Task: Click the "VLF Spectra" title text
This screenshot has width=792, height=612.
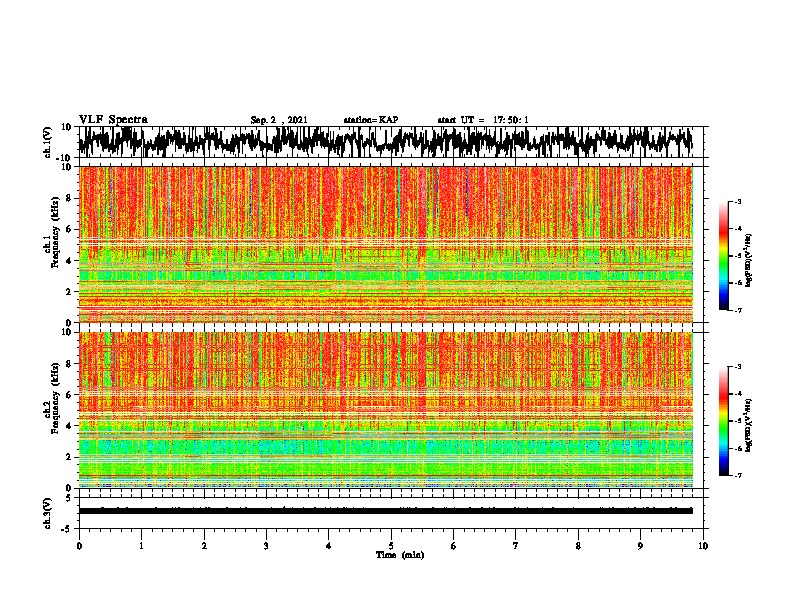Action: pos(113,120)
